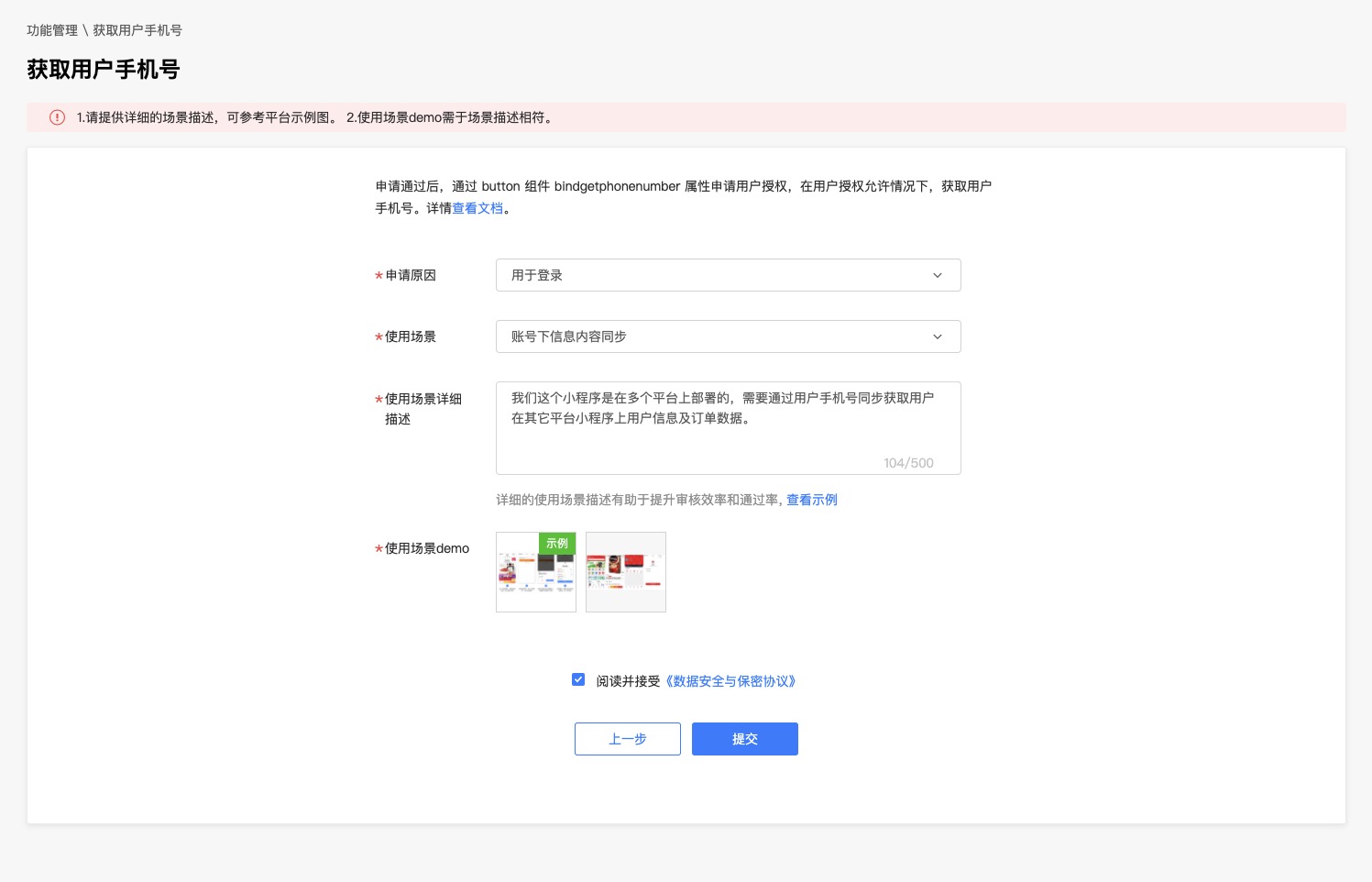This screenshot has width=1372, height=882.
Task: Click the 获取用户手机号 page heading
Action: (x=104, y=70)
